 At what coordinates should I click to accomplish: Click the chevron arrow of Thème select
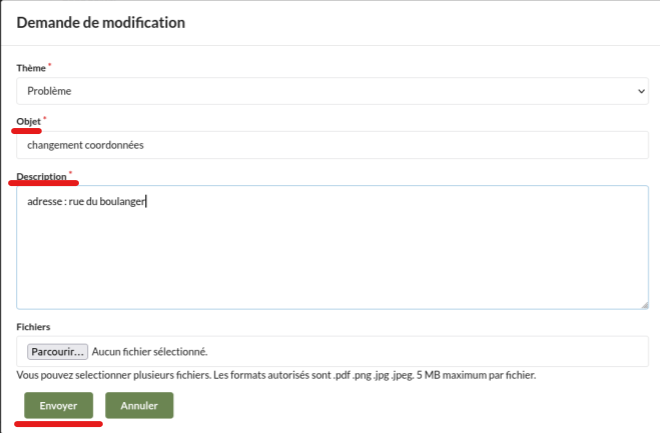[641, 91]
